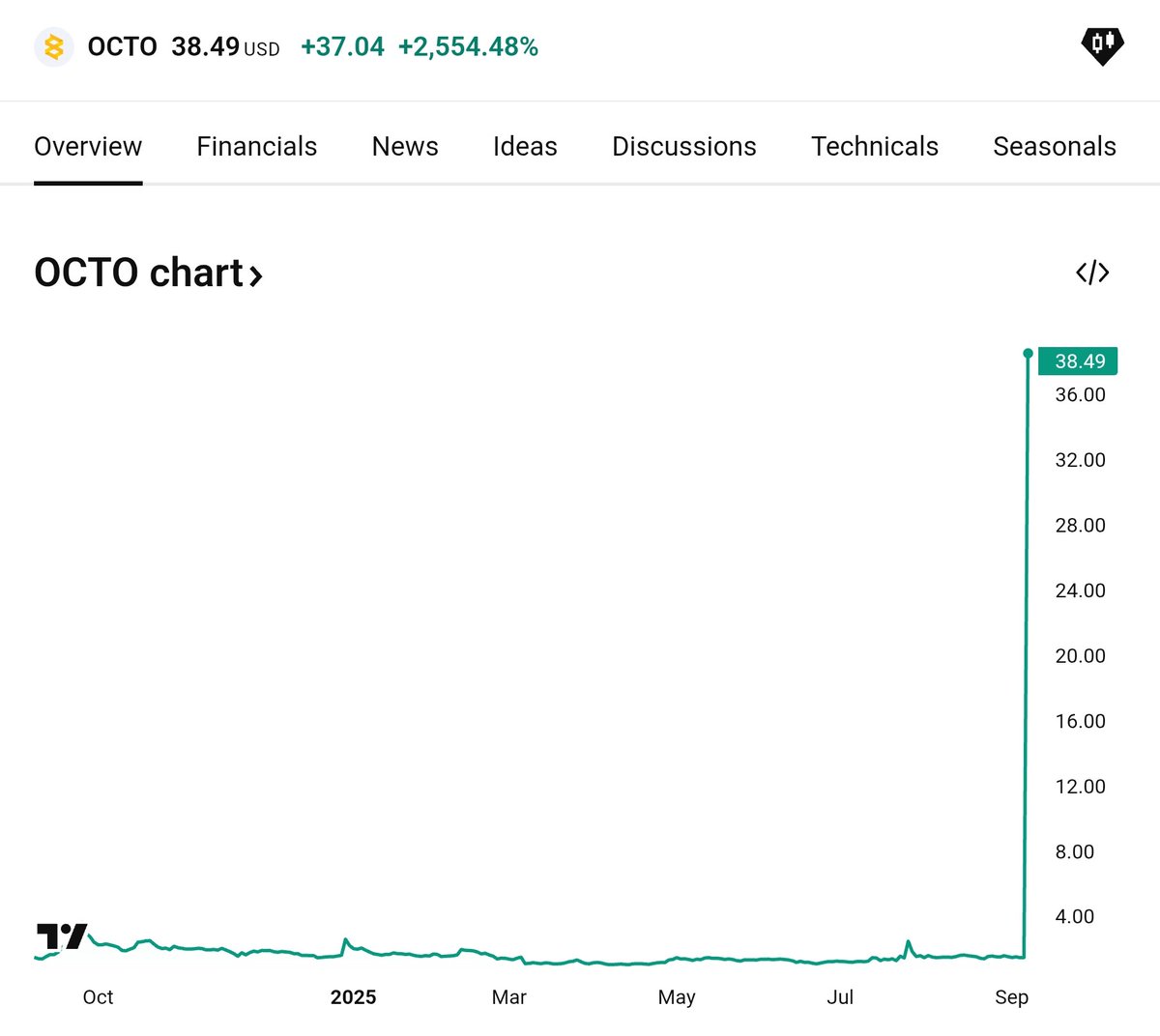Click the 32.00 price axis label
This screenshot has width=1160, height=1036.
(x=1080, y=460)
